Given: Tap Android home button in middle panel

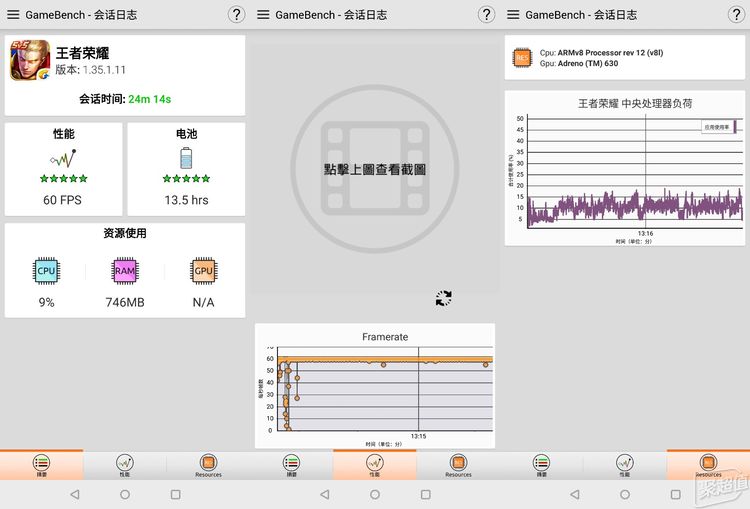Looking at the screenshot, I should tap(375, 494).
